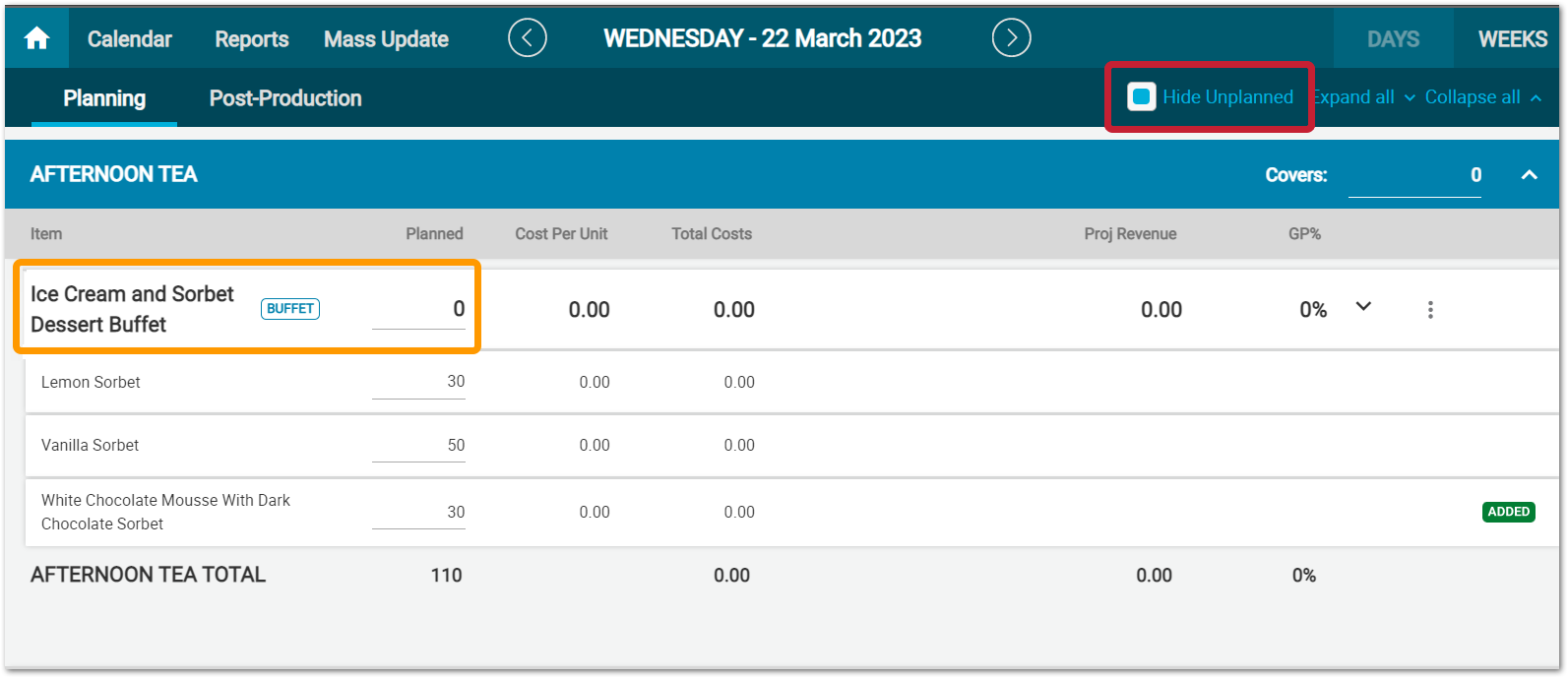Open the Reports menu

click(252, 39)
